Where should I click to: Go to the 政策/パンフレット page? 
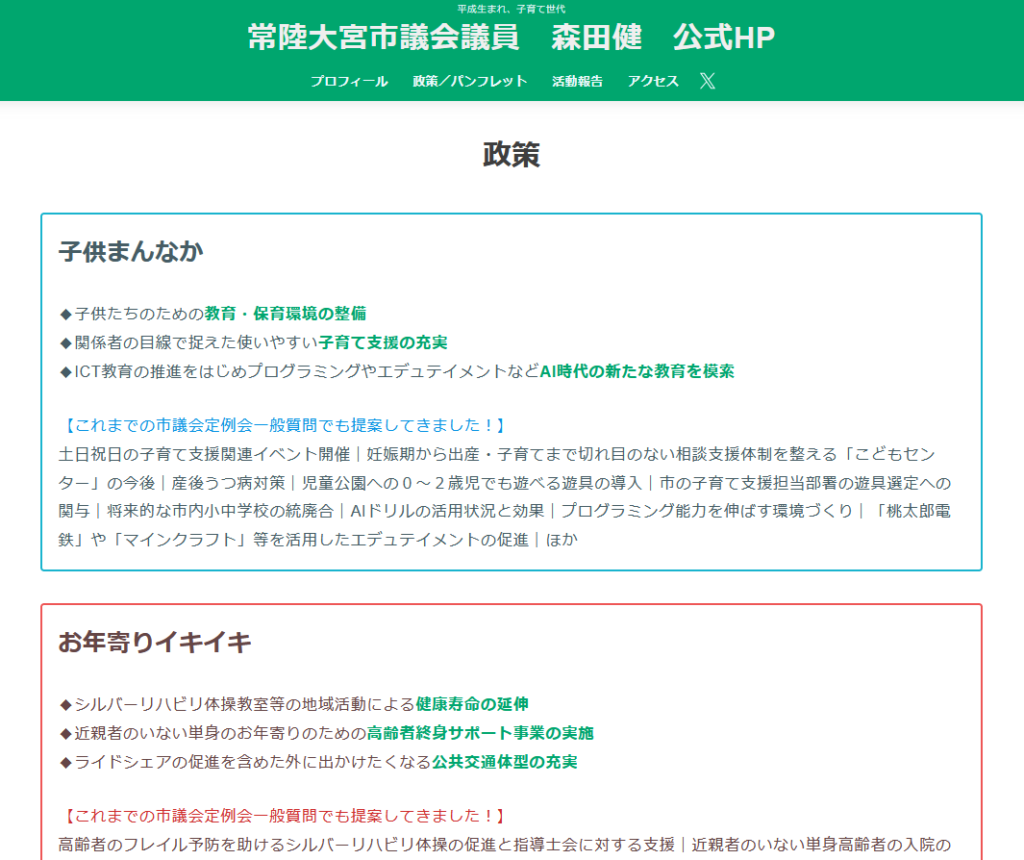[x=469, y=81]
